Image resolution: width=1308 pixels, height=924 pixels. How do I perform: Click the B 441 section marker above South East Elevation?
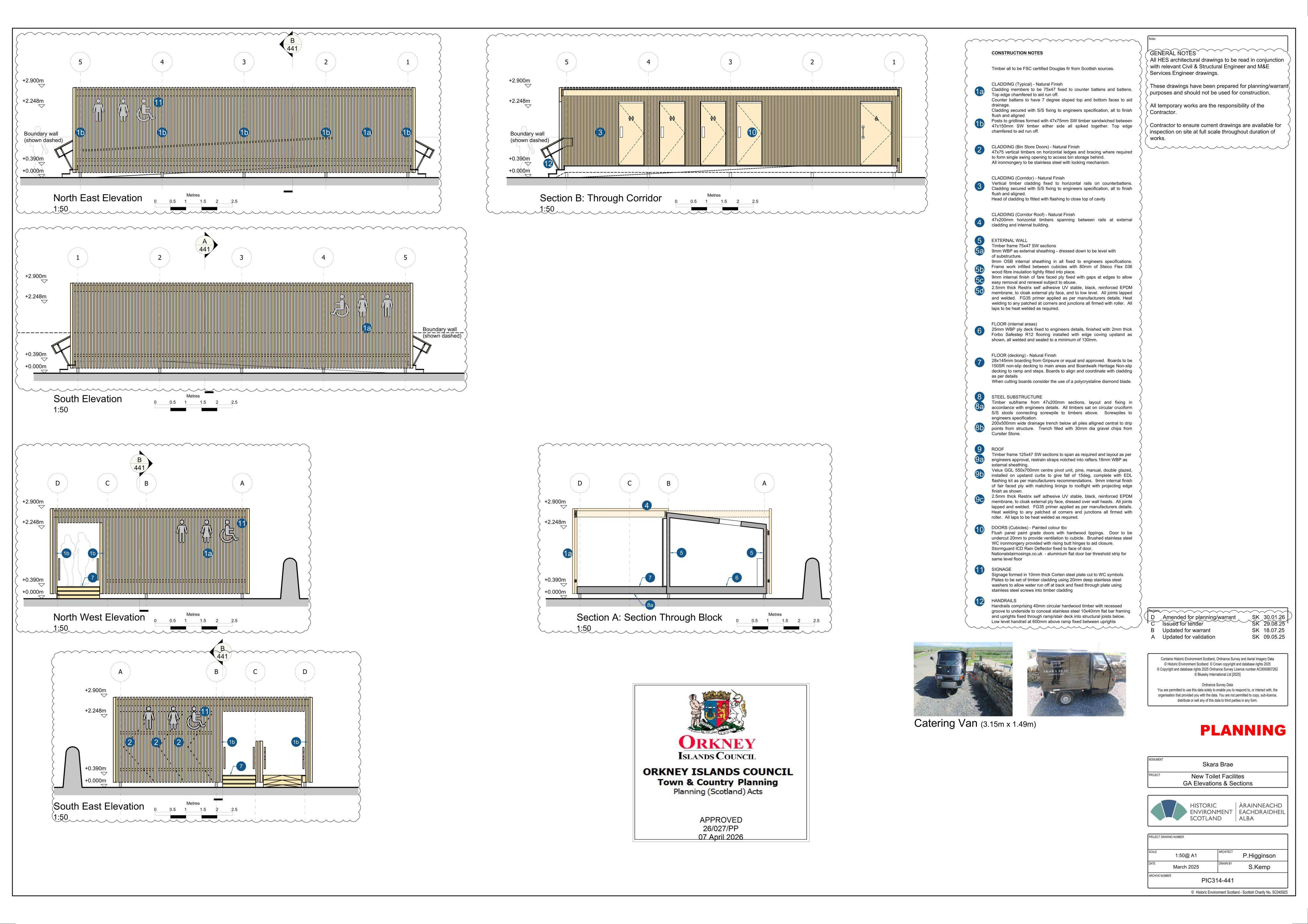[x=221, y=652]
